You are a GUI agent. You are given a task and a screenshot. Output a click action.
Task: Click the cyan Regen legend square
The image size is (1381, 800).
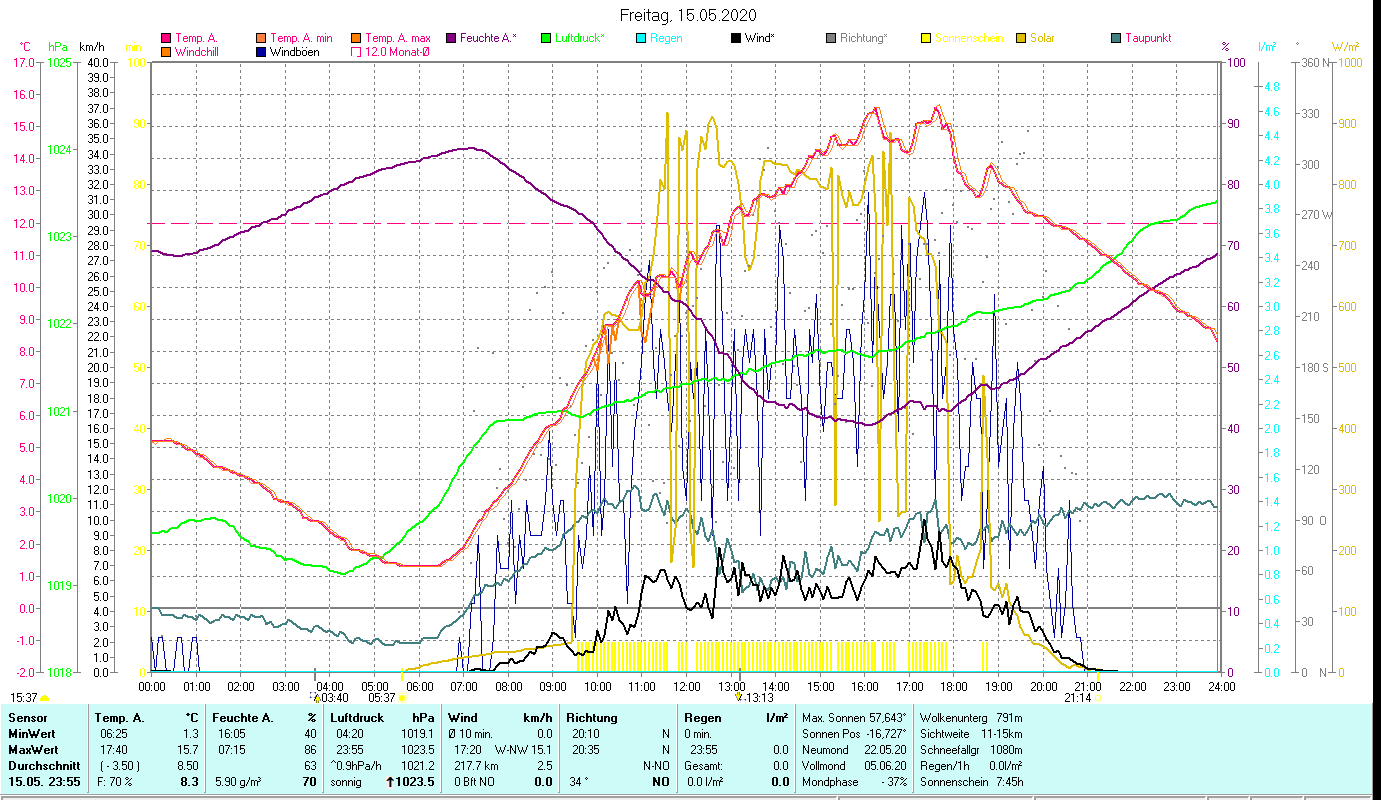[640, 38]
